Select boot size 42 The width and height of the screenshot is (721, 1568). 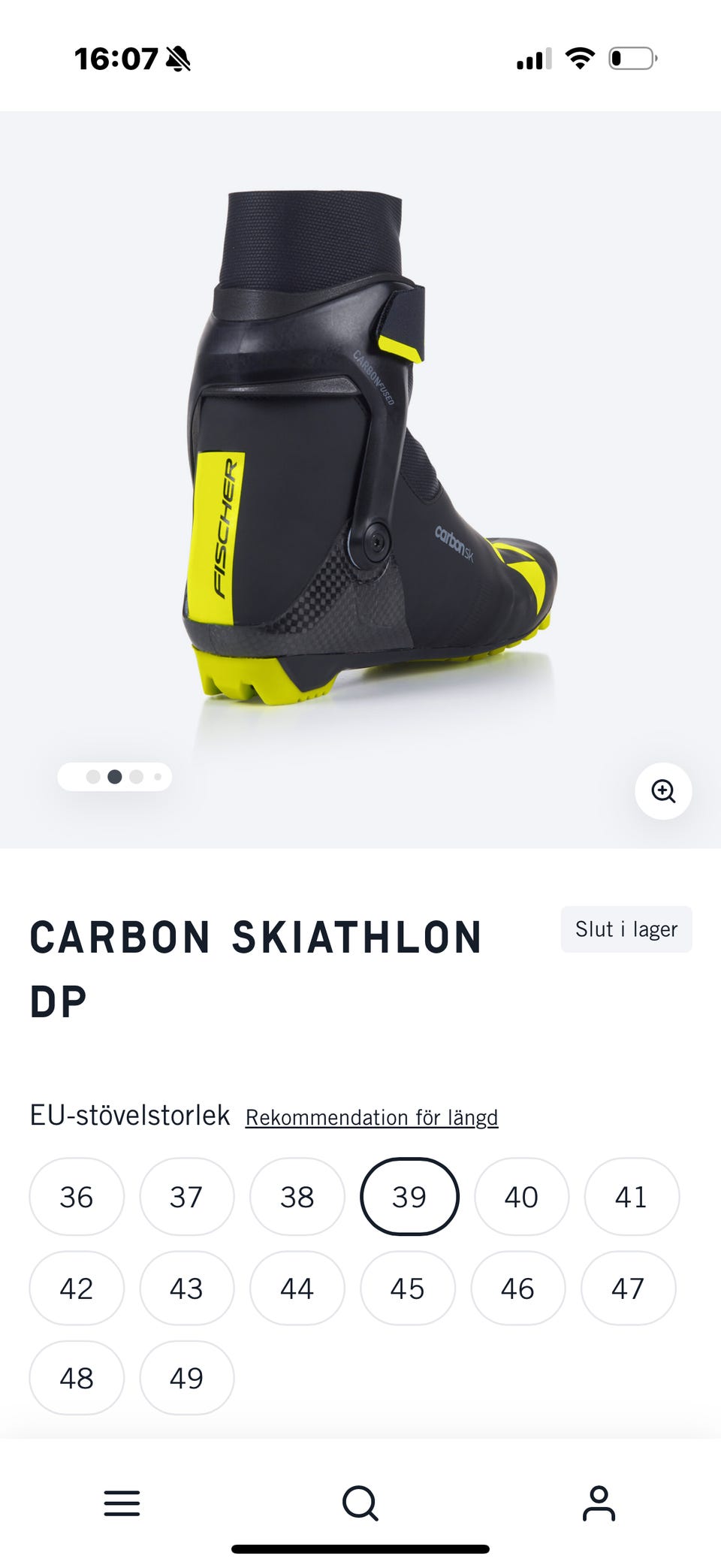click(x=77, y=1289)
